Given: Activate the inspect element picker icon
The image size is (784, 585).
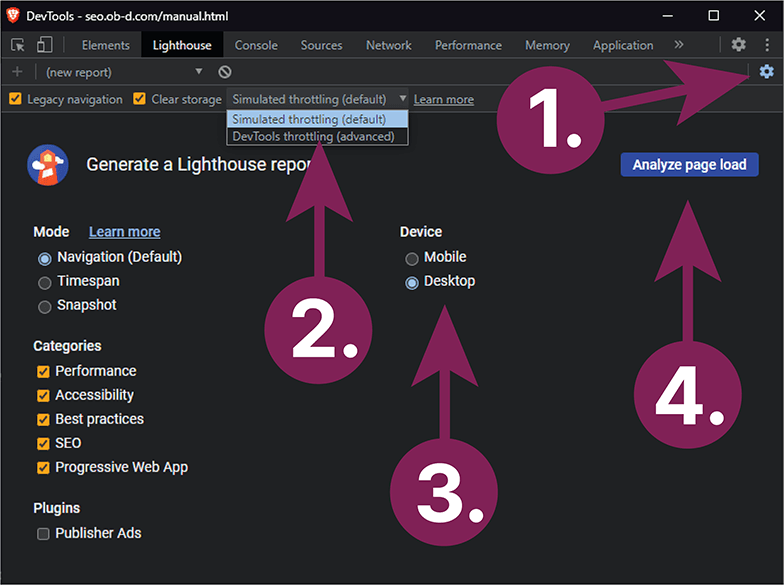Looking at the screenshot, I should coord(18,46).
